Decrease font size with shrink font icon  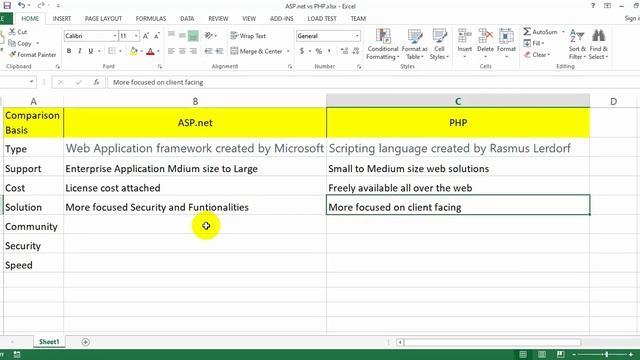pos(156,36)
